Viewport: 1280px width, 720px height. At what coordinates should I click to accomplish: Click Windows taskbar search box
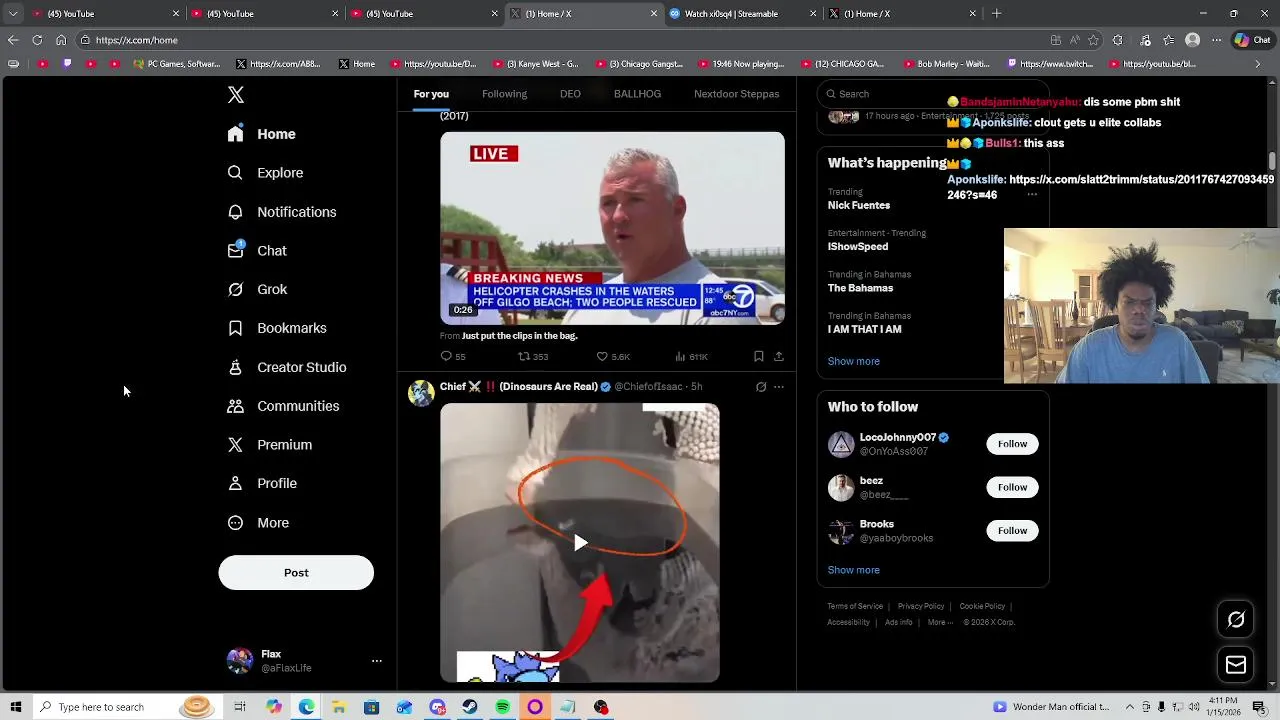[x=127, y=707]
